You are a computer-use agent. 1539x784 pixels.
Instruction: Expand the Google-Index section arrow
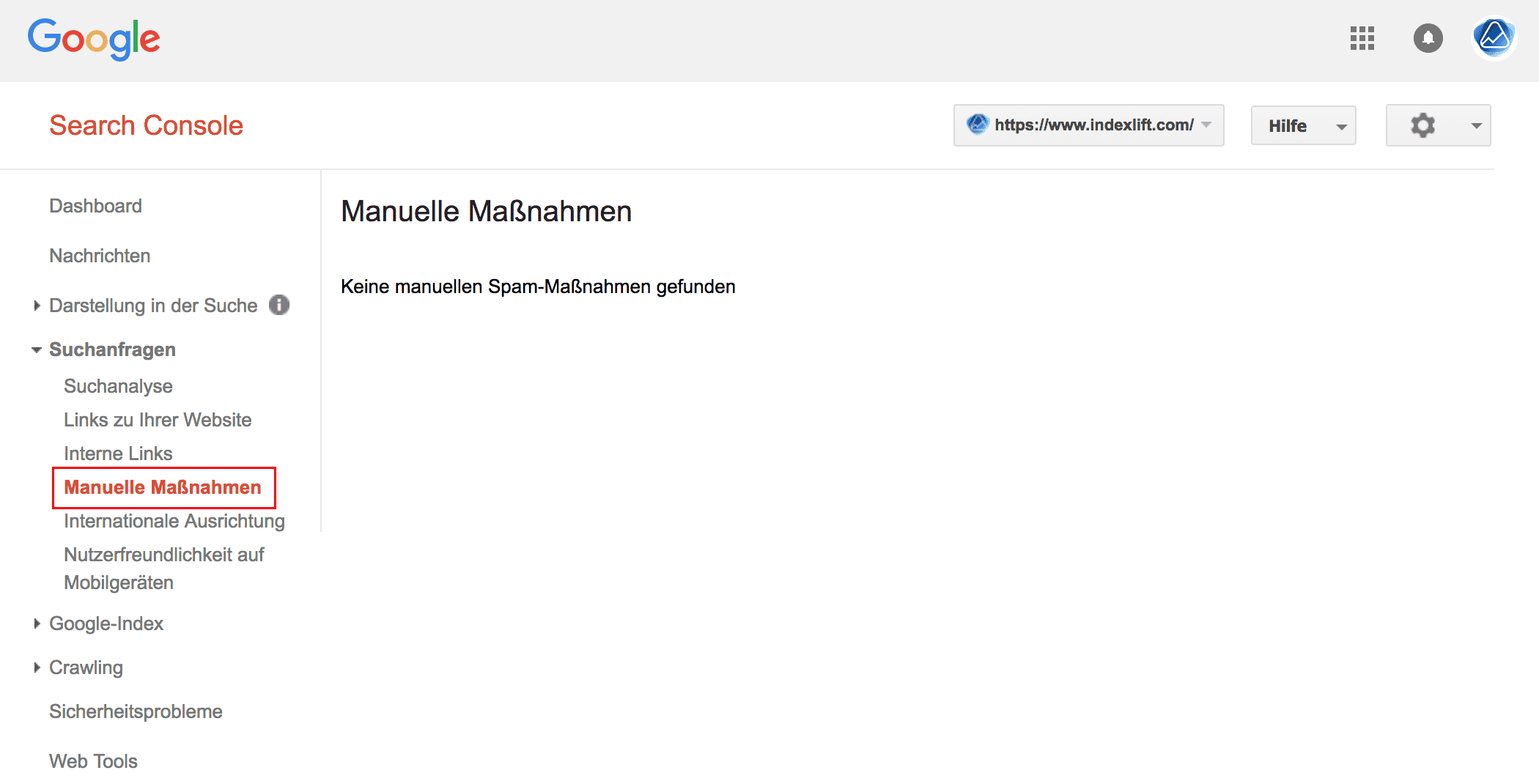coord(37,624)
